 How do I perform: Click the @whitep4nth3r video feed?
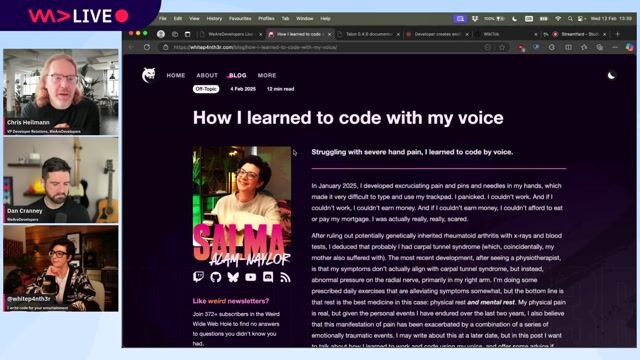click(x=61, y=269)
